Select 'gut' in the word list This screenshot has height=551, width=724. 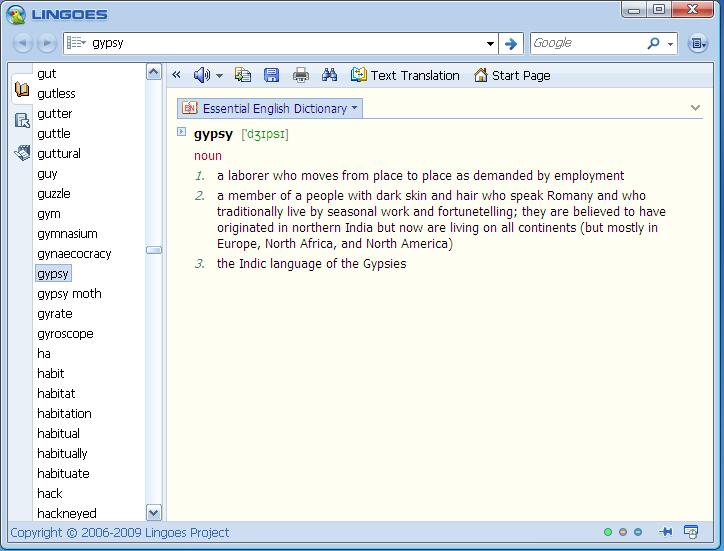point(47,73)
